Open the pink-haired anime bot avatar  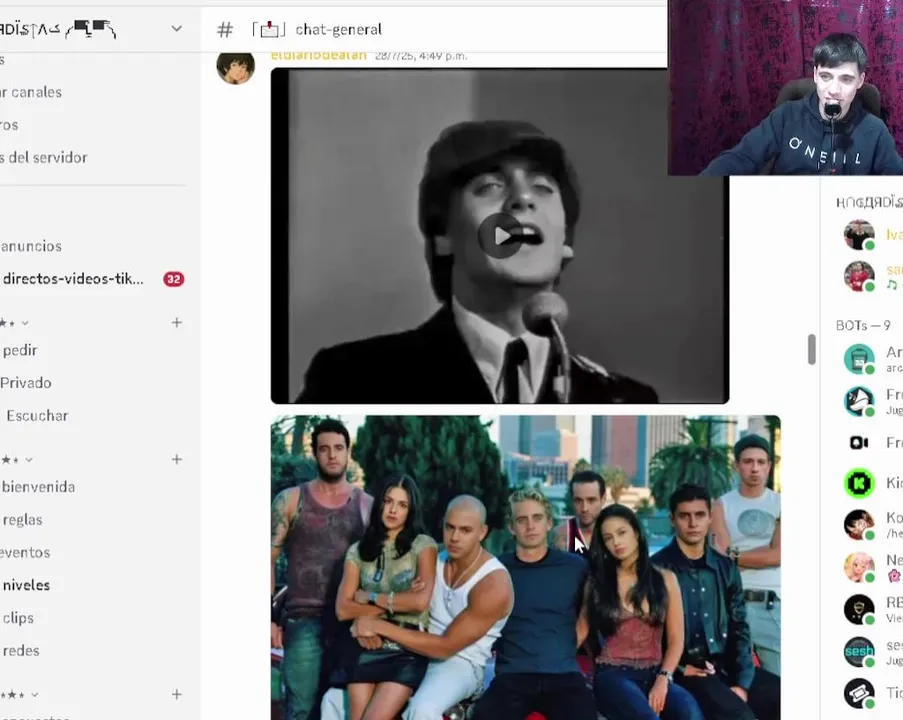tap(859, 567)
